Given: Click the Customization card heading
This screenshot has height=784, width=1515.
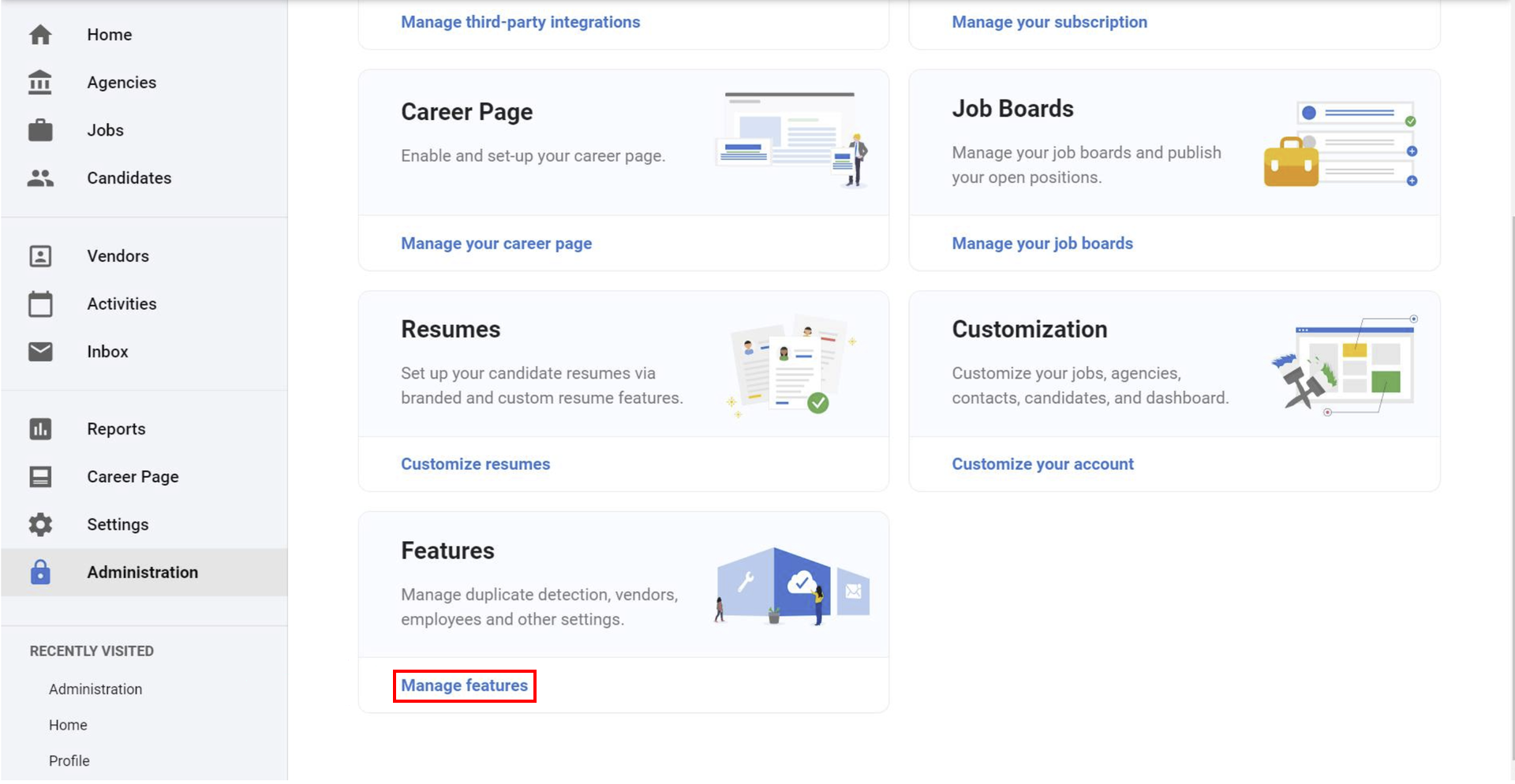Looking at the screenshot, I should (x=1030, y=330).
